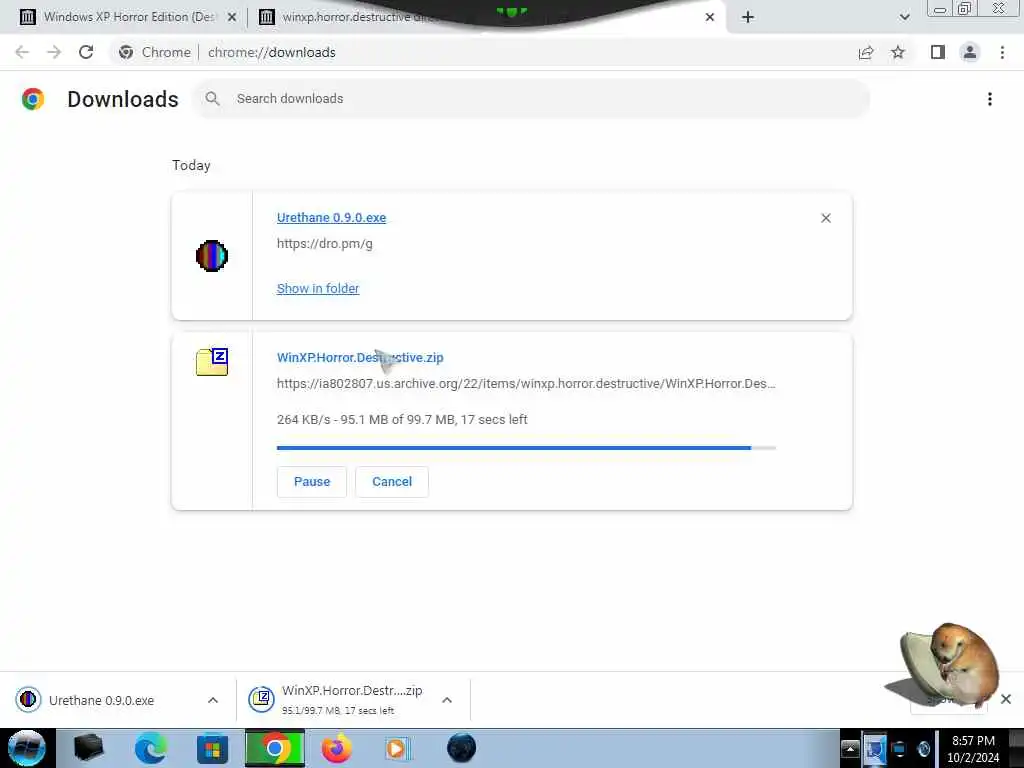Open the dark globe taskbar icon

(461, 748)
